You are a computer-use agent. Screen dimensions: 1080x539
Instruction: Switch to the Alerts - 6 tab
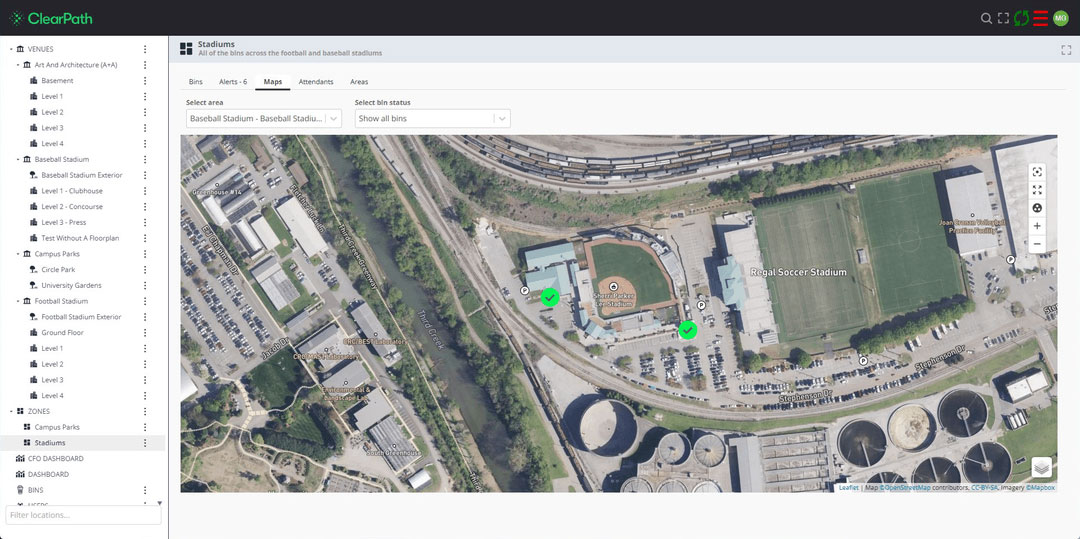(x=233, y=81)
